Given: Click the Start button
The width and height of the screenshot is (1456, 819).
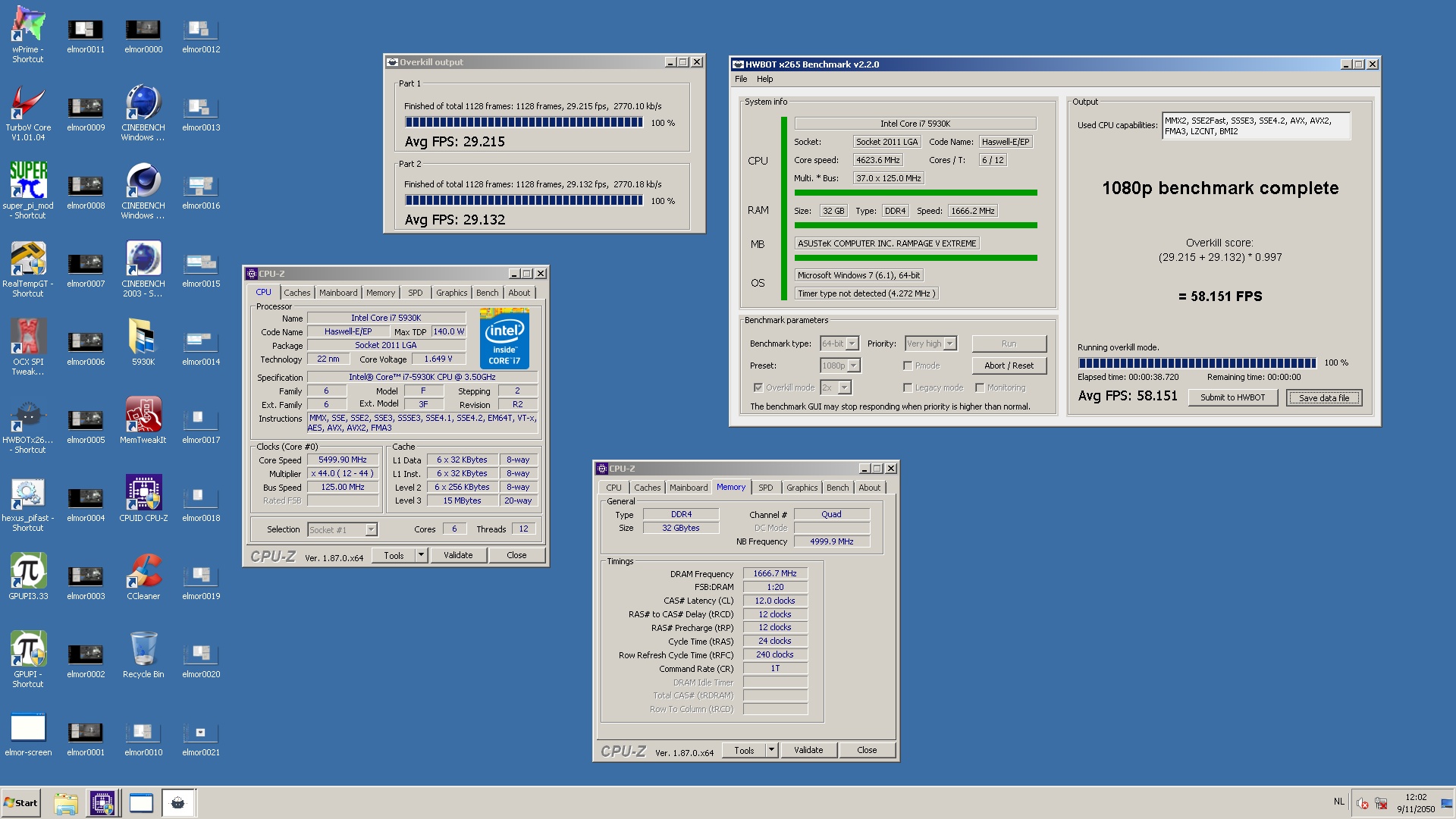Looking at the screenshot, I should point(20,803).
